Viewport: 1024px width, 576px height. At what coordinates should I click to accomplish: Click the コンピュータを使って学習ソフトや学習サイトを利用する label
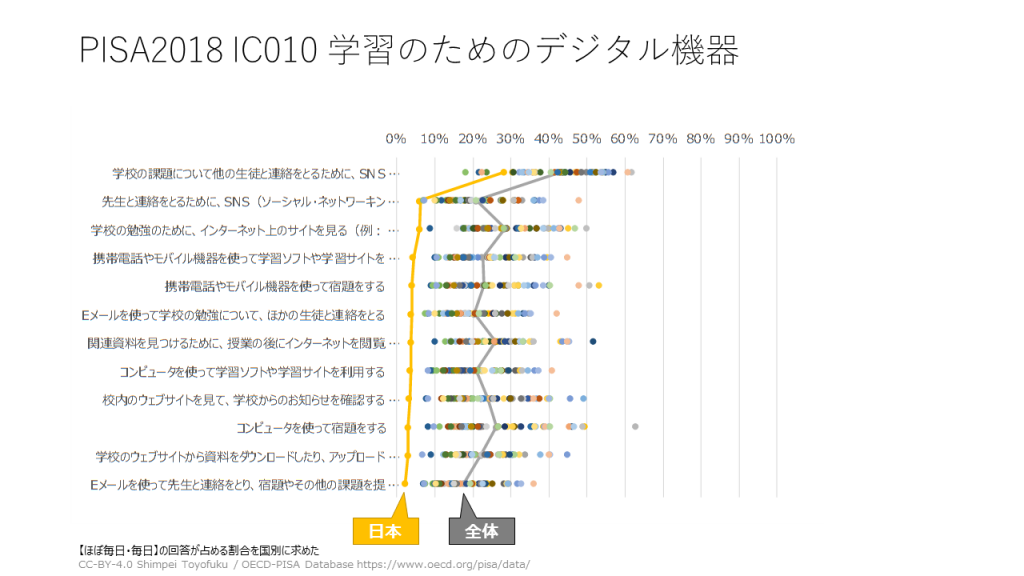click(x=252, y=372)
